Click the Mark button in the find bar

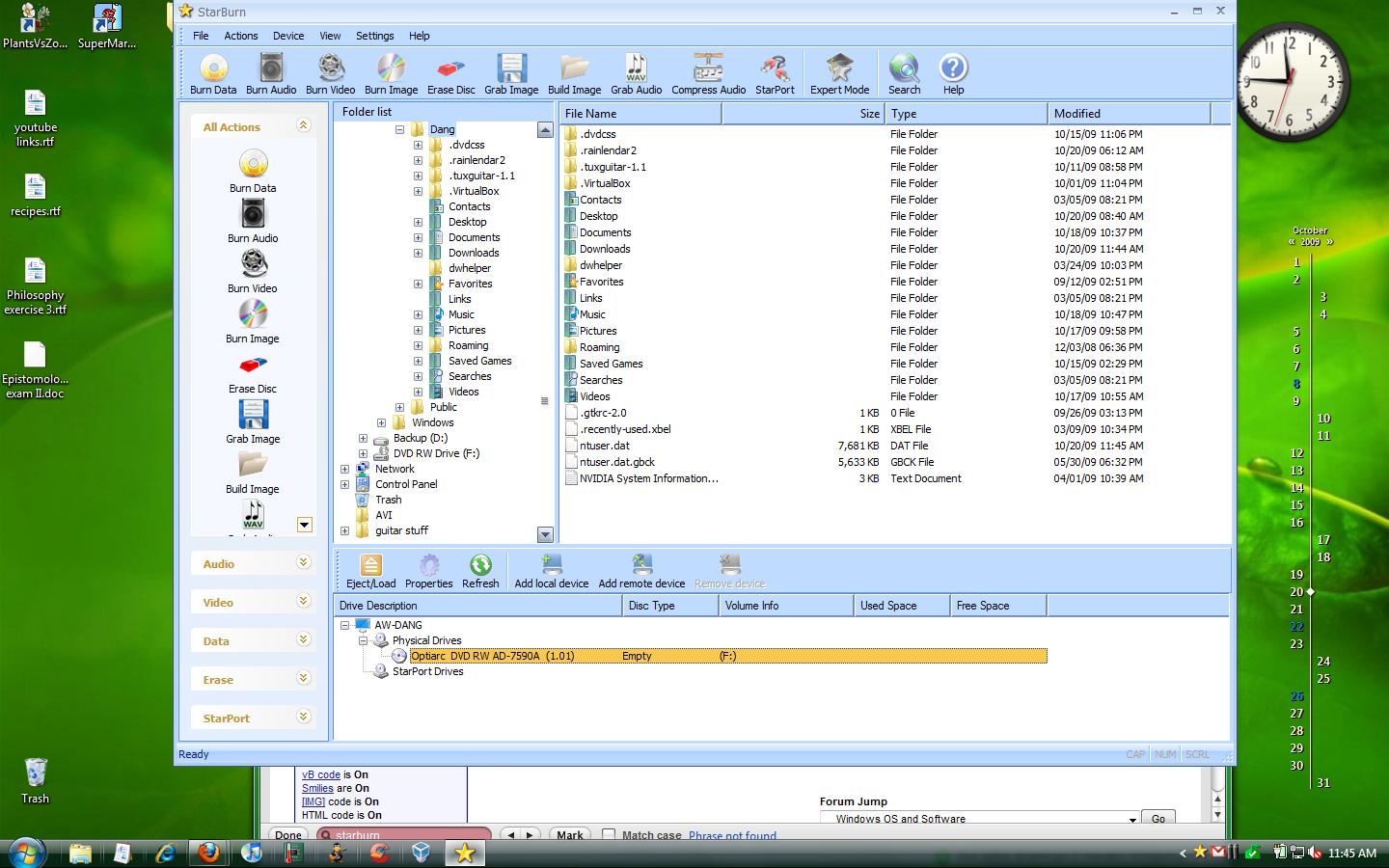(569, 835)
